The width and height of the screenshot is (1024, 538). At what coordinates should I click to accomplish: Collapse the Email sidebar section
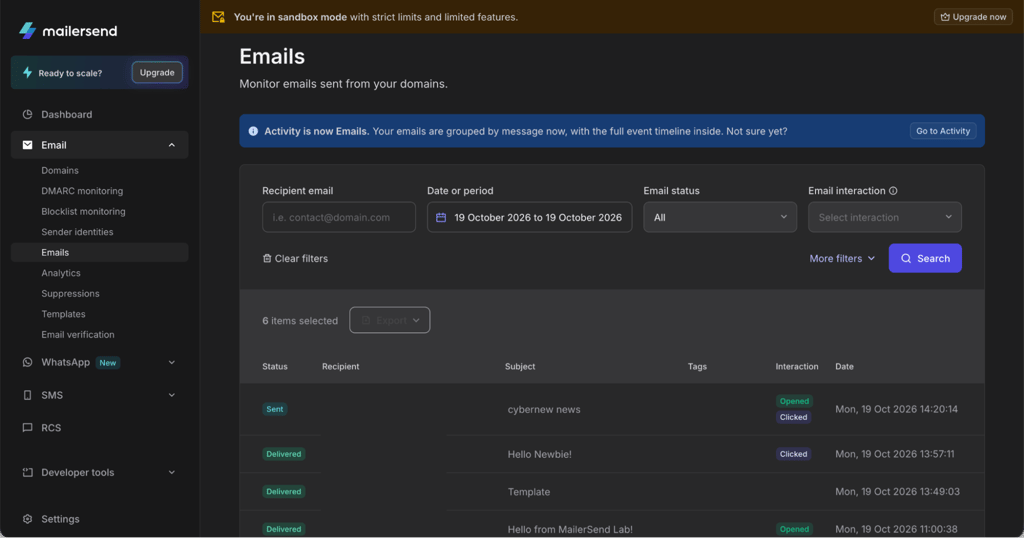pos(172,145)
